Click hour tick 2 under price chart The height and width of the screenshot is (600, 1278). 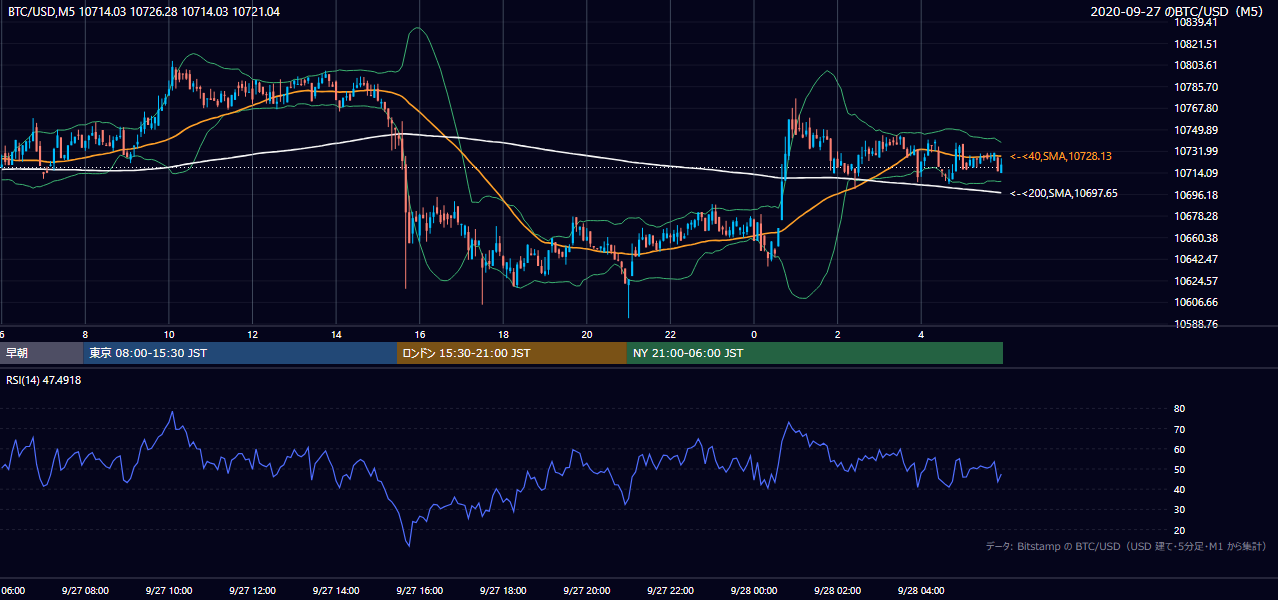[x=838, y=335]
